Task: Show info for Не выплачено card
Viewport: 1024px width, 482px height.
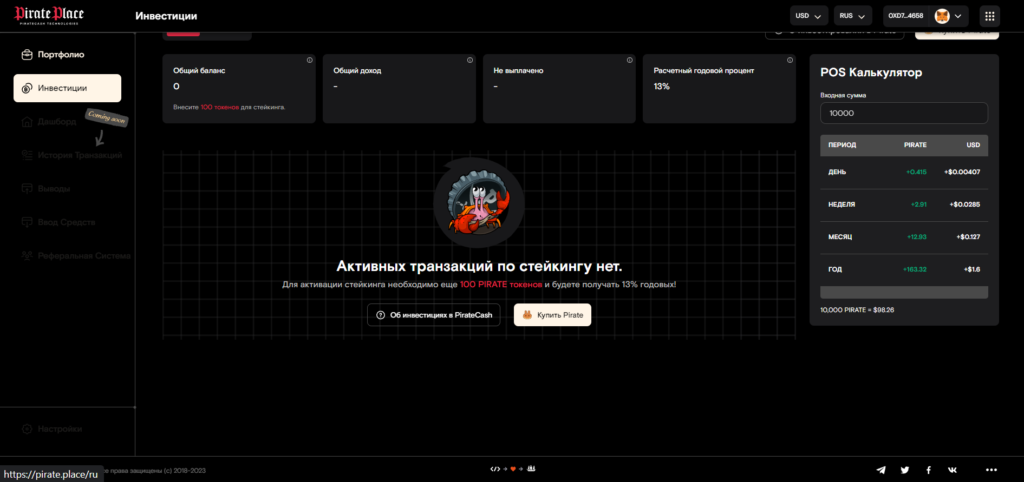Action: (x=630, y=60)
